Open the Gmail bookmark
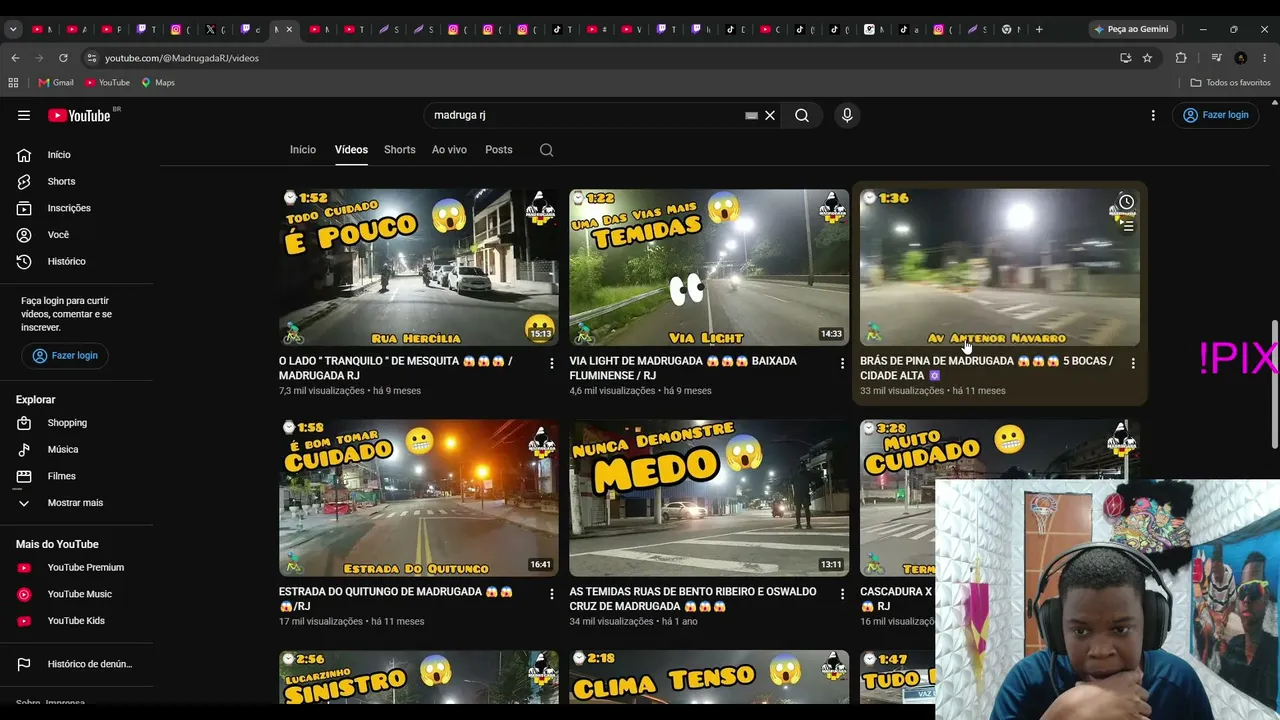This screenshot has width=1280, height=720. pyautogui.click(x=56, y=83)
